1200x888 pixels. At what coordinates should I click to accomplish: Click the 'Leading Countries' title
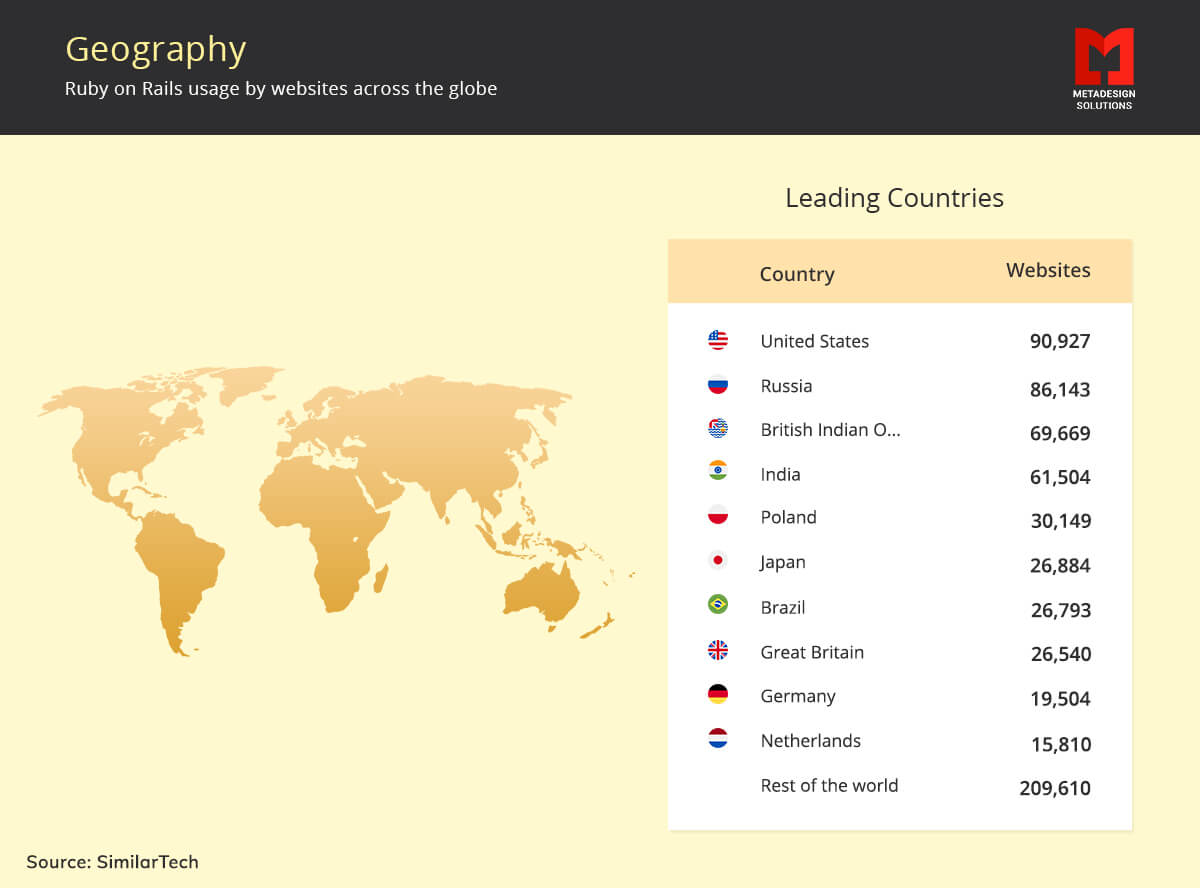[x=894, y=198]
